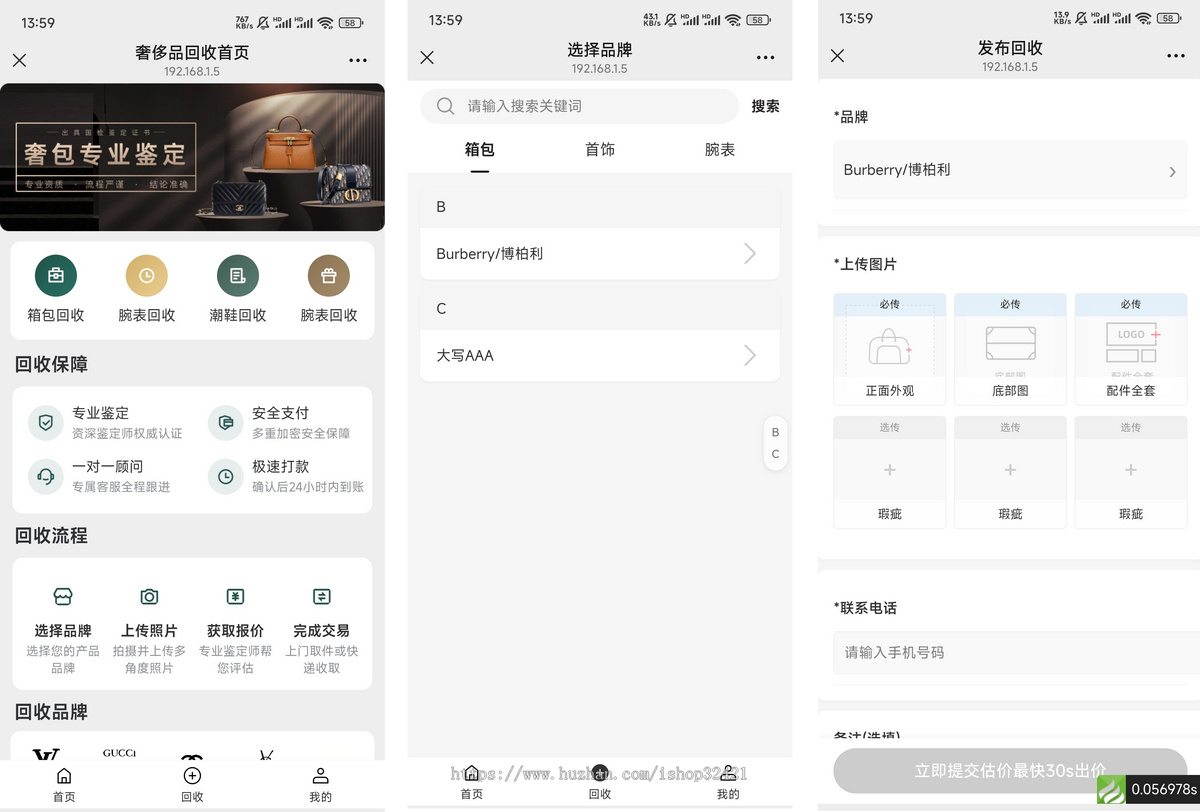Go to 我的 tab in 选择品牌 screen

728,782
